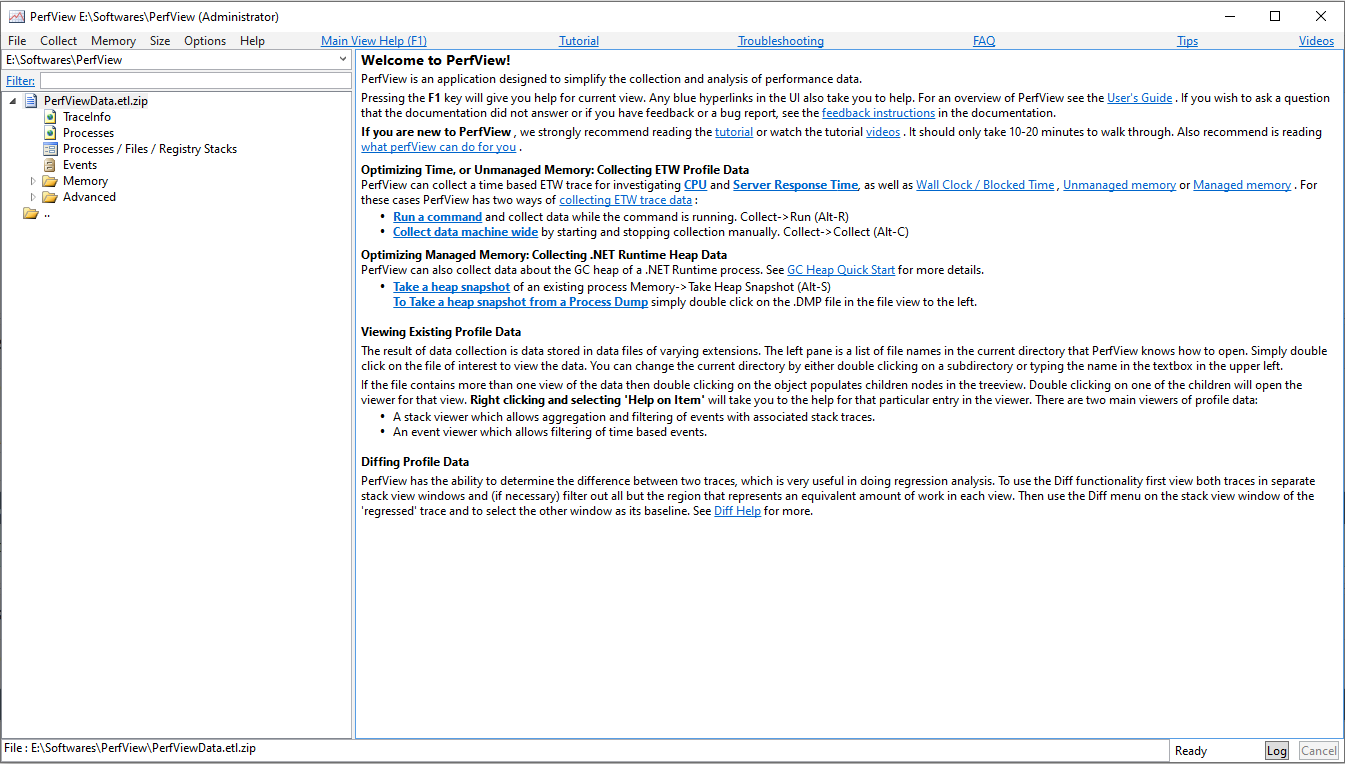Select the PerfViewData.etl.zip tree item label
The width and height of the screenshot is (1345, 764).
(x=95, y=101)
